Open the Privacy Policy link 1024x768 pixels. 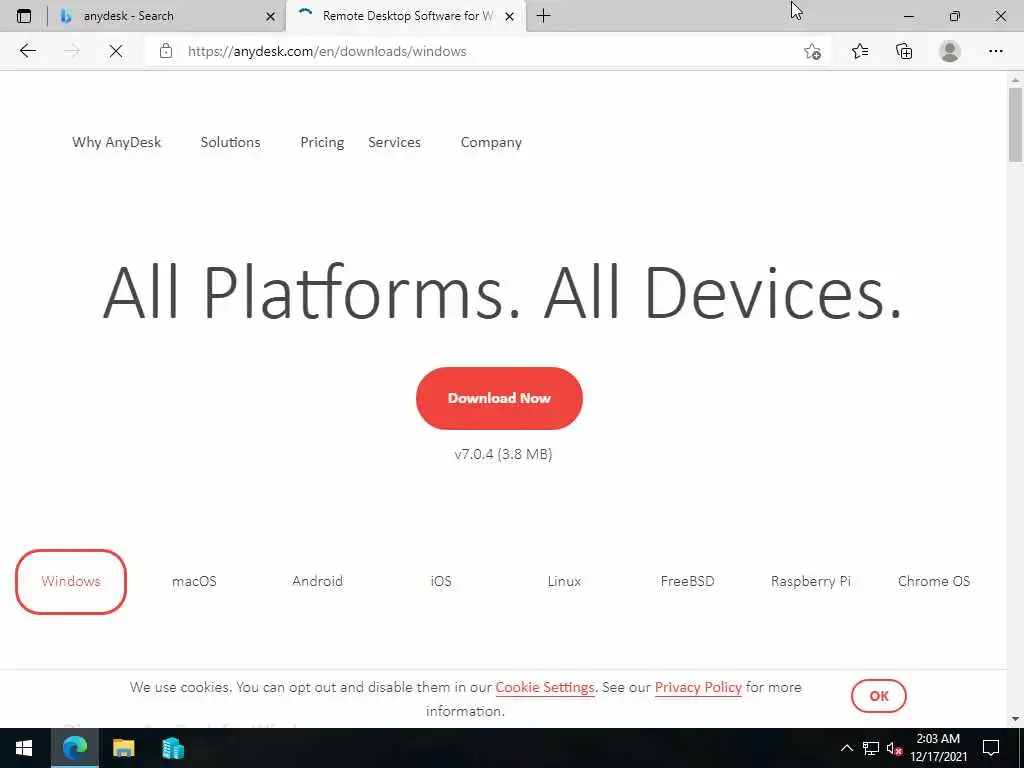(x=698, y=687)
